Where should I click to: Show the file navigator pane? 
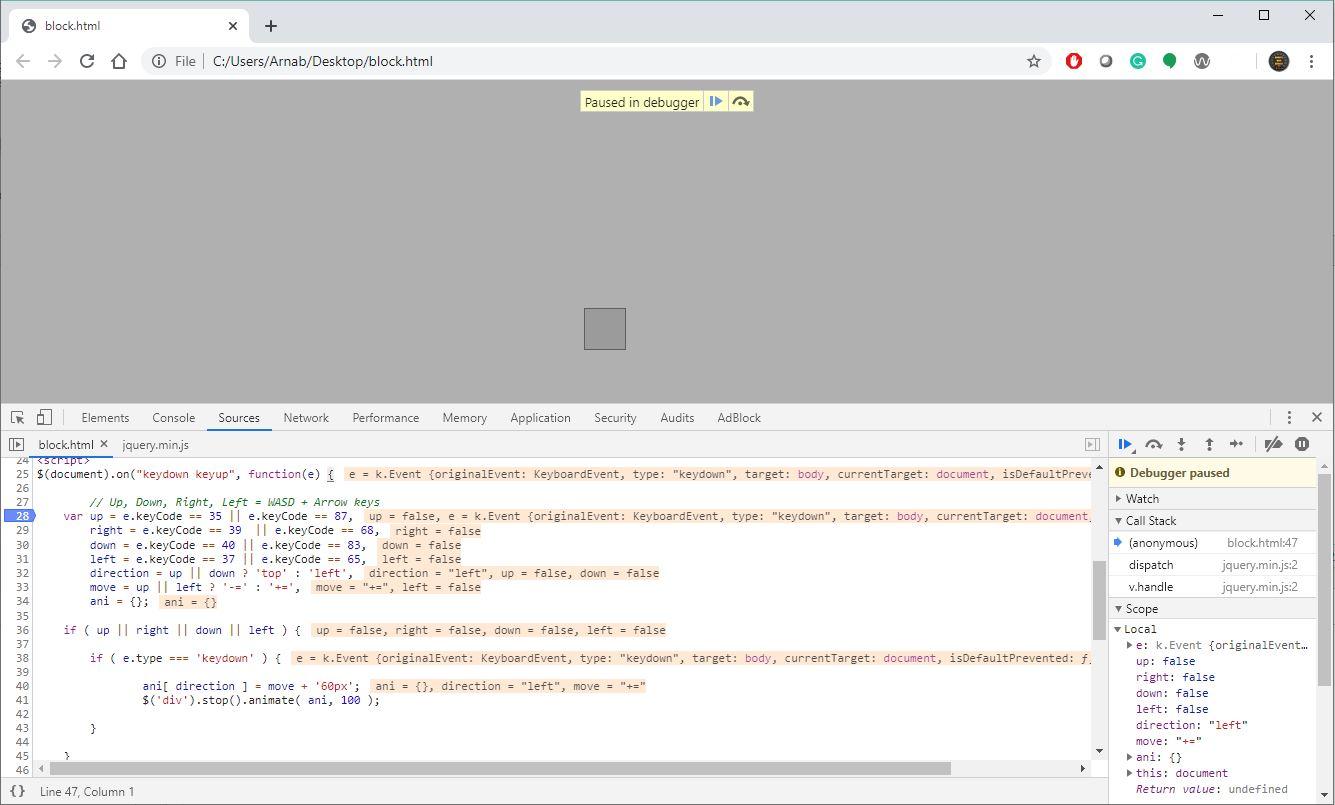[16, 444]
